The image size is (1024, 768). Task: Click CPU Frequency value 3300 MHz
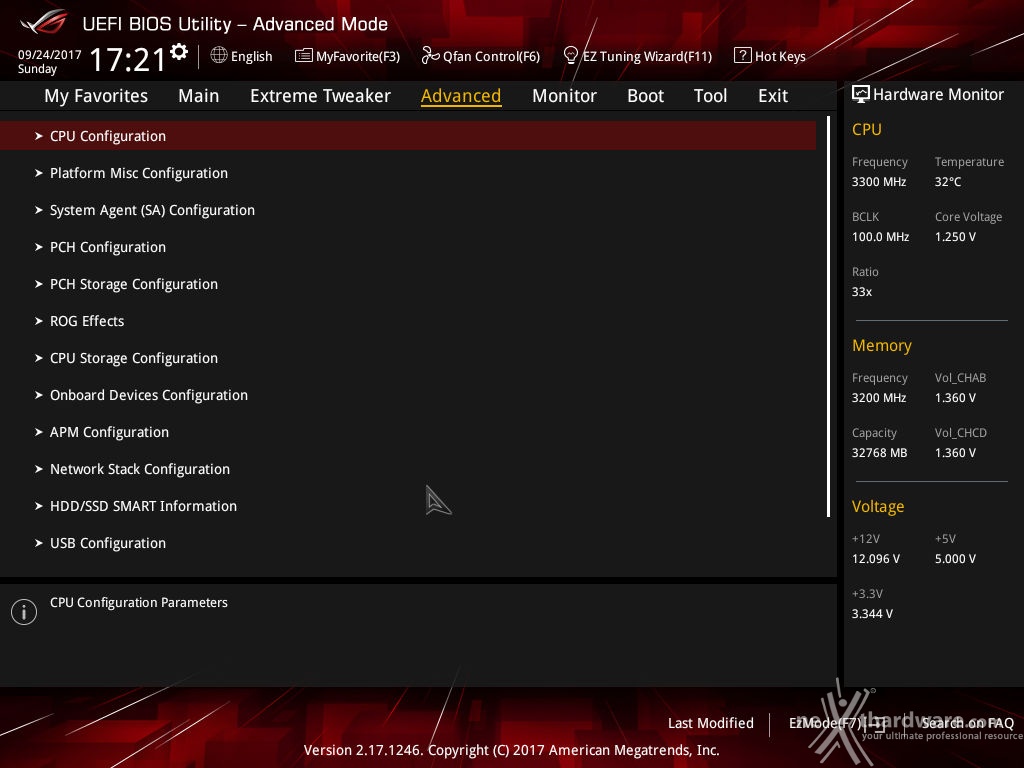point(879,182)
